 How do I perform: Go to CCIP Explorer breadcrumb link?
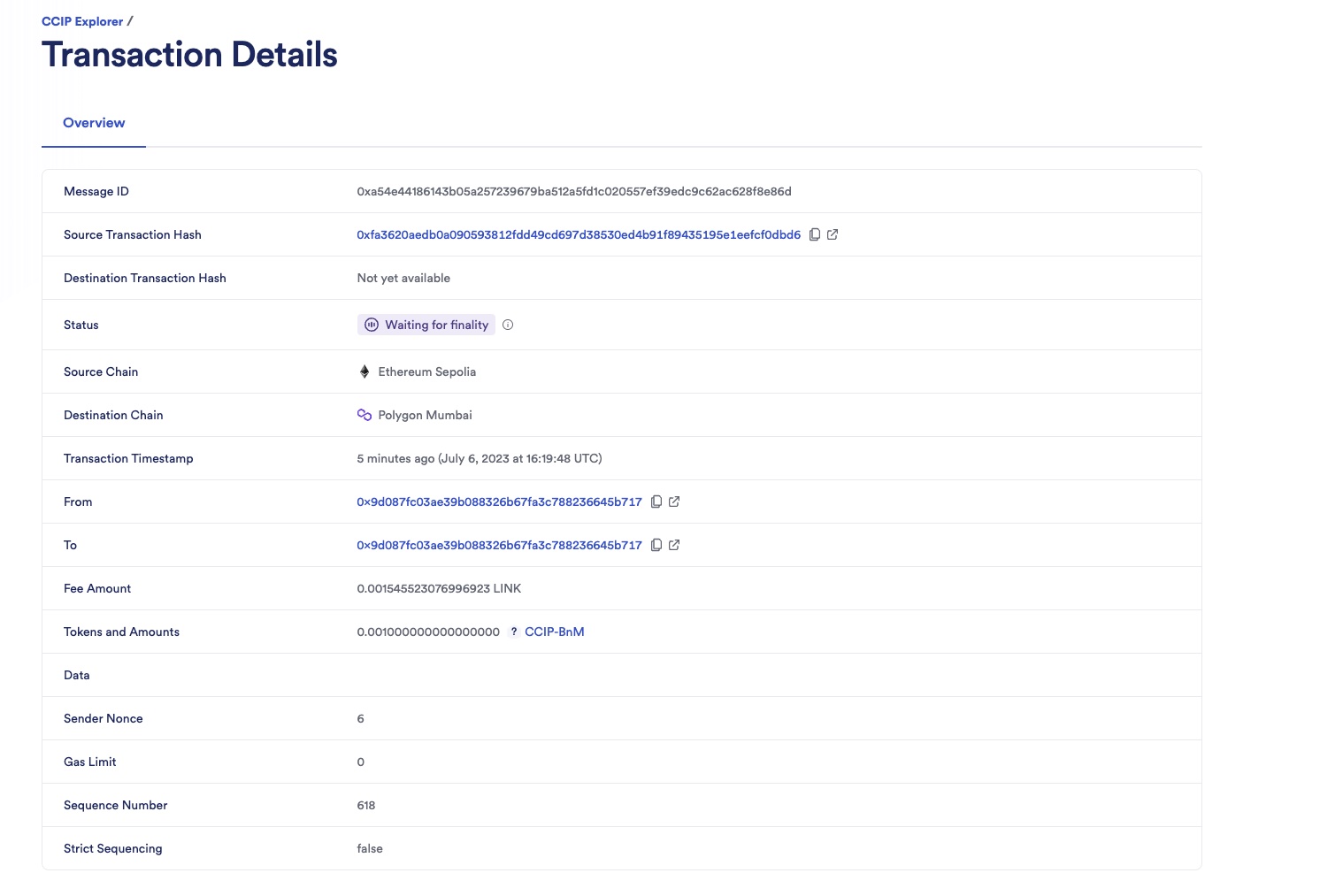tap(82, 21)
